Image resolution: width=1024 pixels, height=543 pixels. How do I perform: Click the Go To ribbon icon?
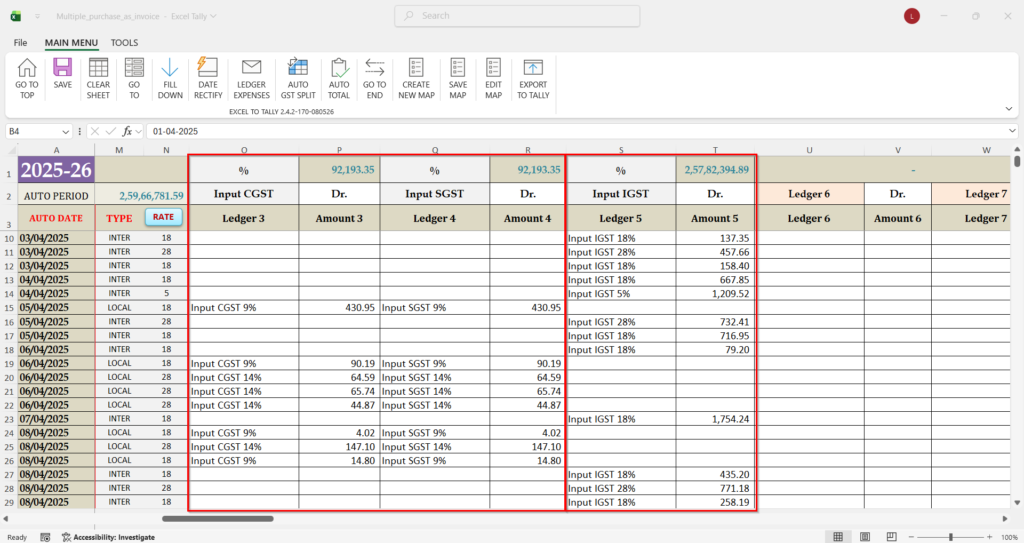[x=134, y=68]
